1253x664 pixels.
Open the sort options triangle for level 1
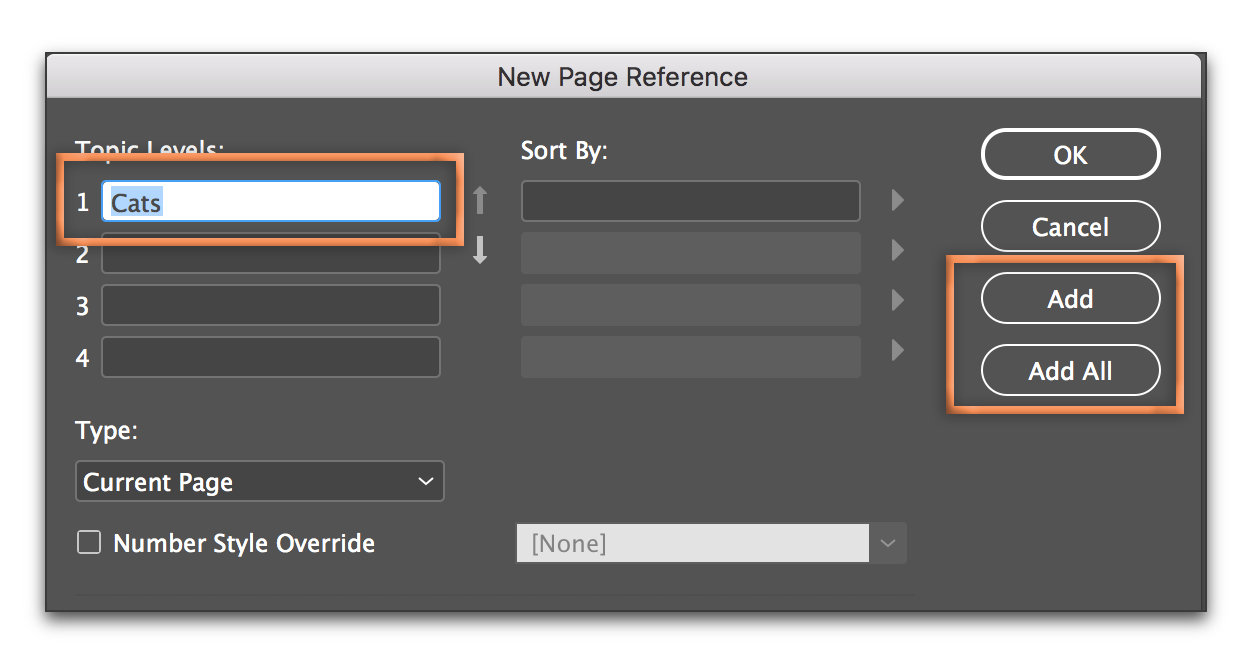pyautogui.click(x=896, y=200)
